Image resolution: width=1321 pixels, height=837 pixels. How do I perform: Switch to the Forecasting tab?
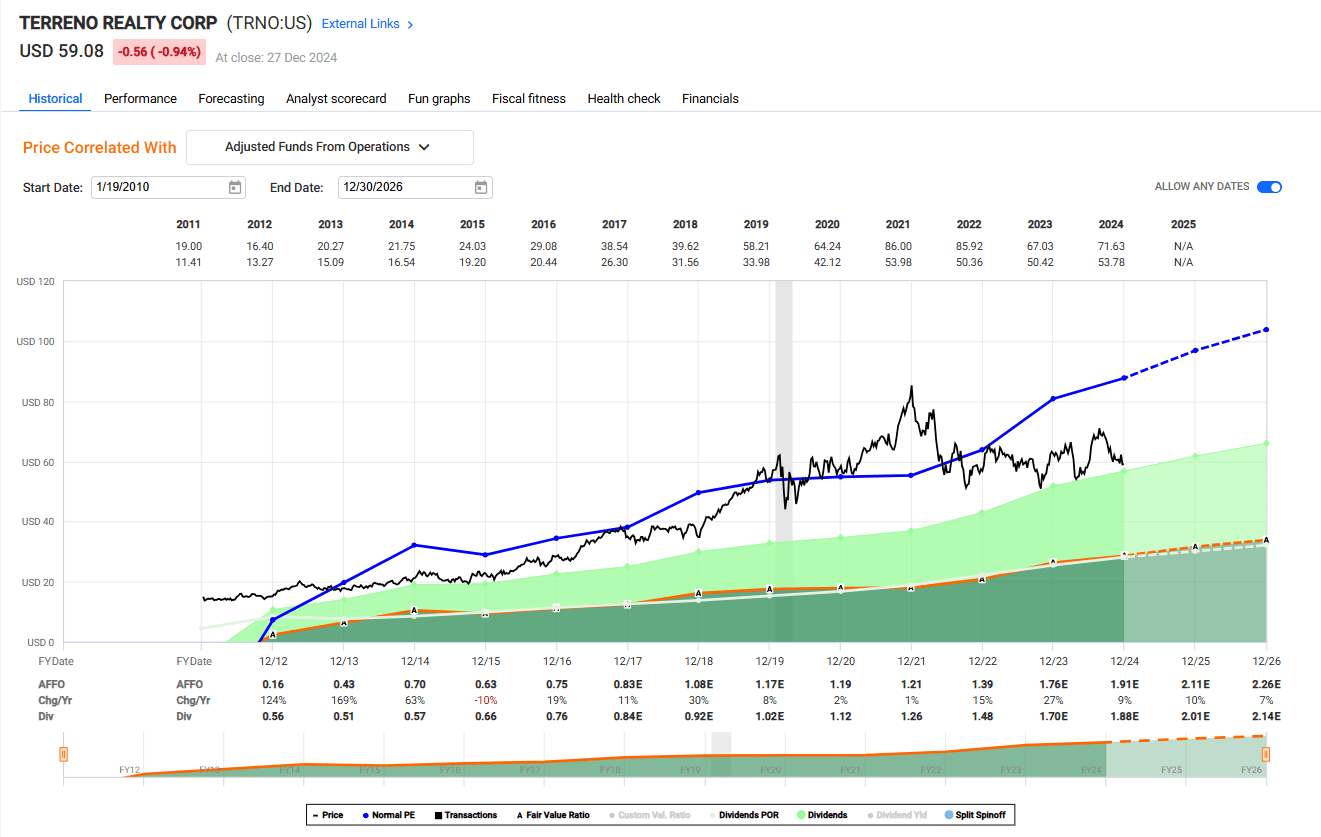[231, 98]
